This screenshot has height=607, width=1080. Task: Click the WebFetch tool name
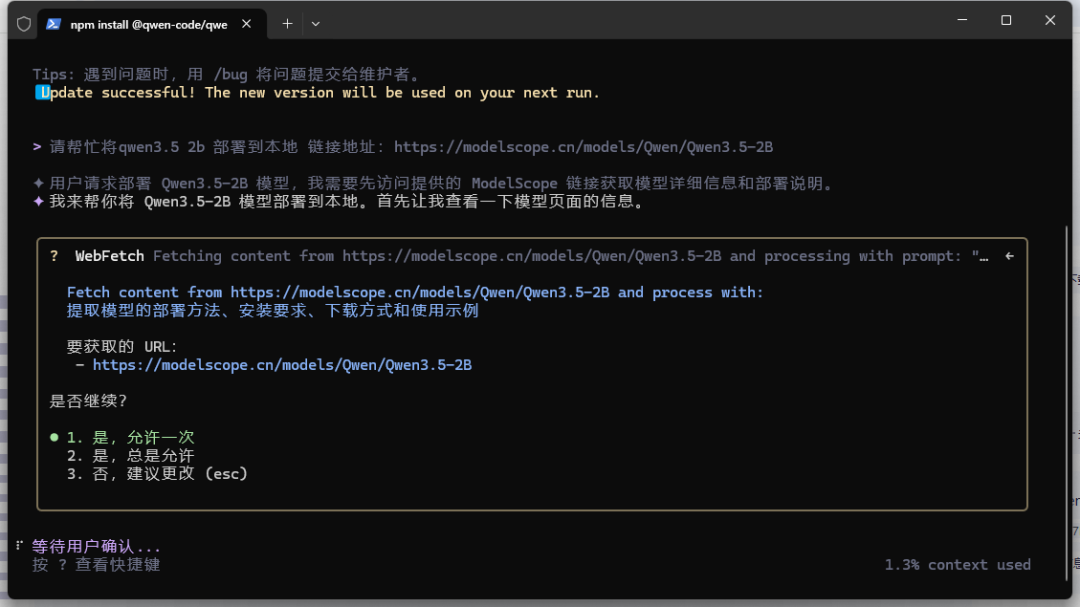coord(110,256)
